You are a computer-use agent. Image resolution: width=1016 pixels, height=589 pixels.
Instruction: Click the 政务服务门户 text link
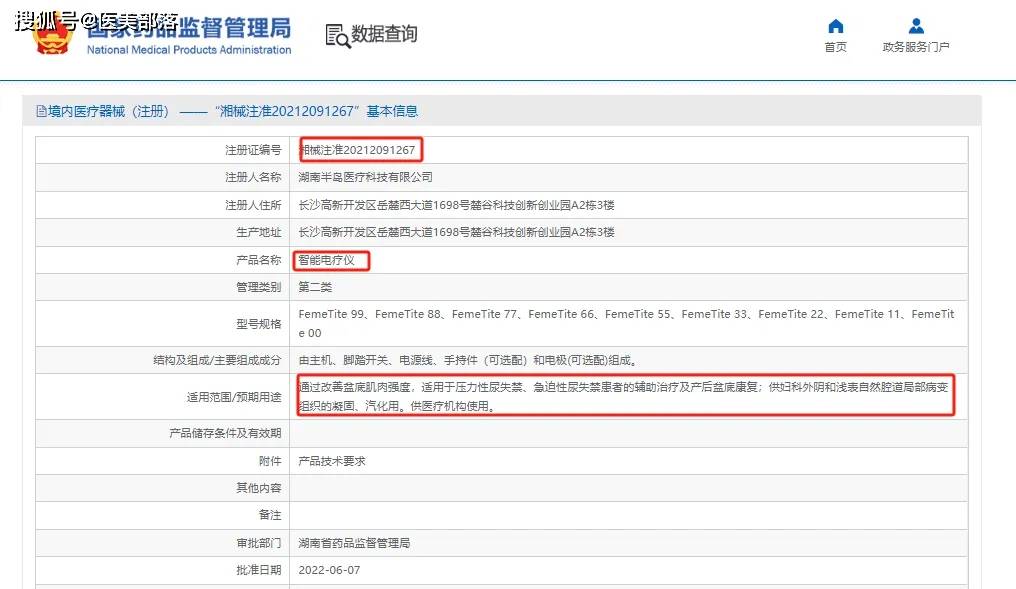(916, 47)
